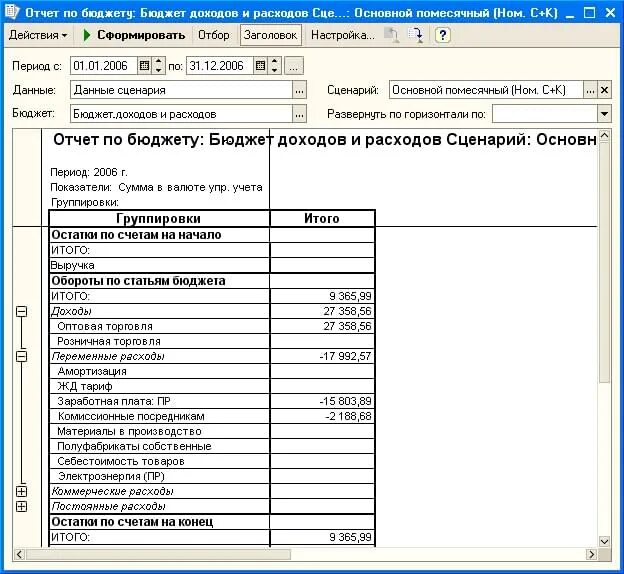Viewport: 624px width, 574px height.
Task: Click vertical scrollbar up arrow
Action: 604,136
